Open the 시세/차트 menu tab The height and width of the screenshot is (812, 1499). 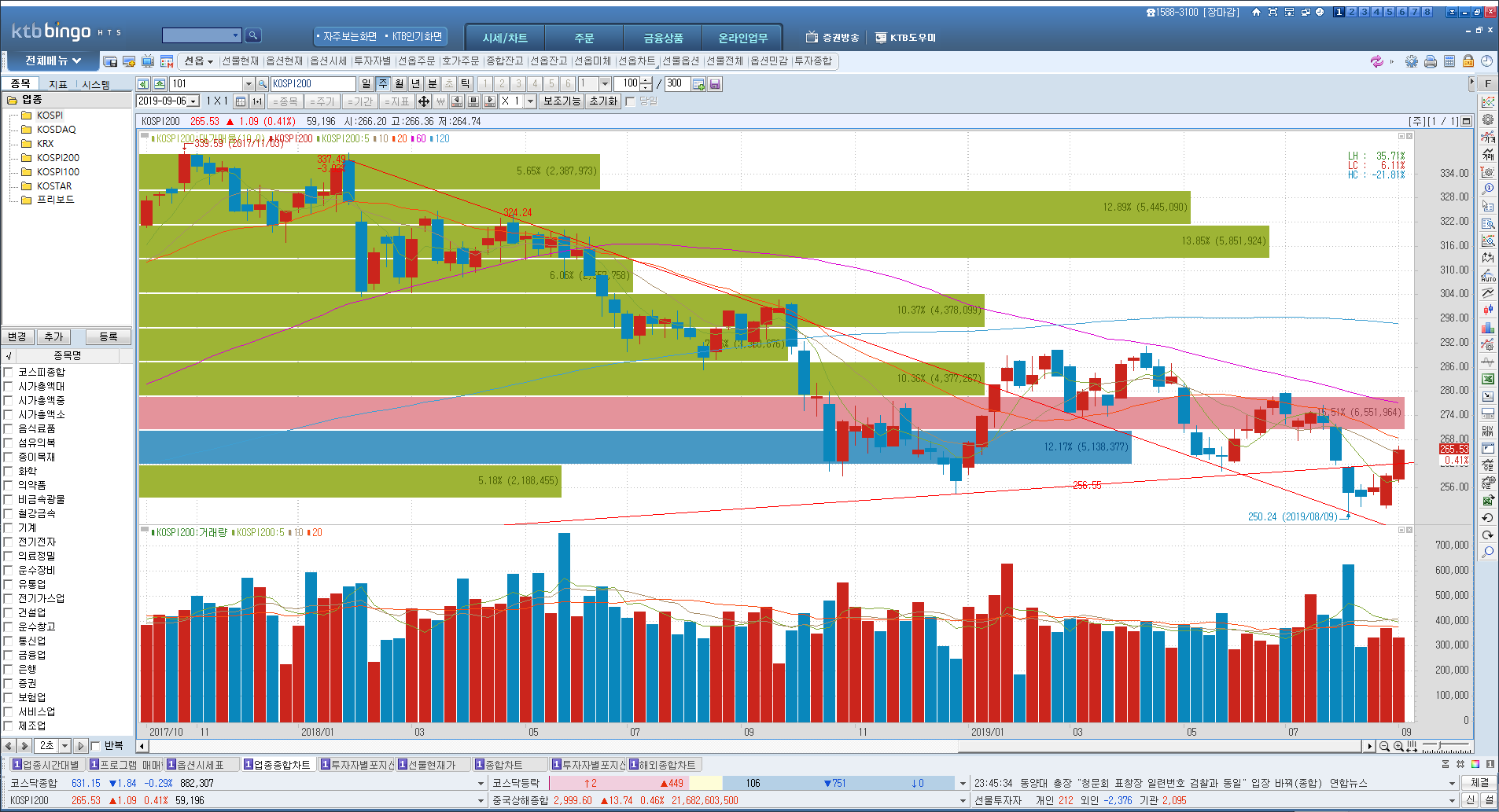click(x=505, y=38)
